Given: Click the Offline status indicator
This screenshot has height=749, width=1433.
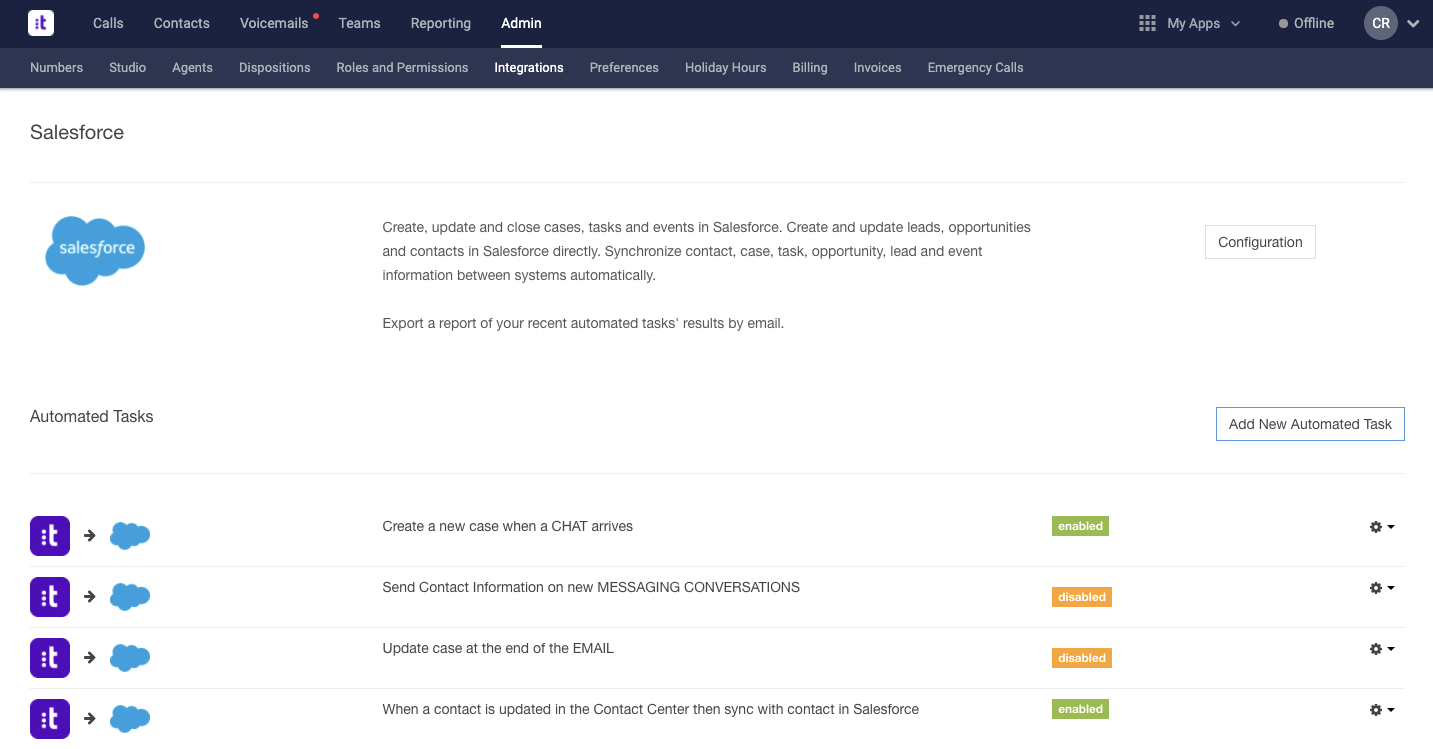Looking at the screenshot, I should (x=1306, y=23).
